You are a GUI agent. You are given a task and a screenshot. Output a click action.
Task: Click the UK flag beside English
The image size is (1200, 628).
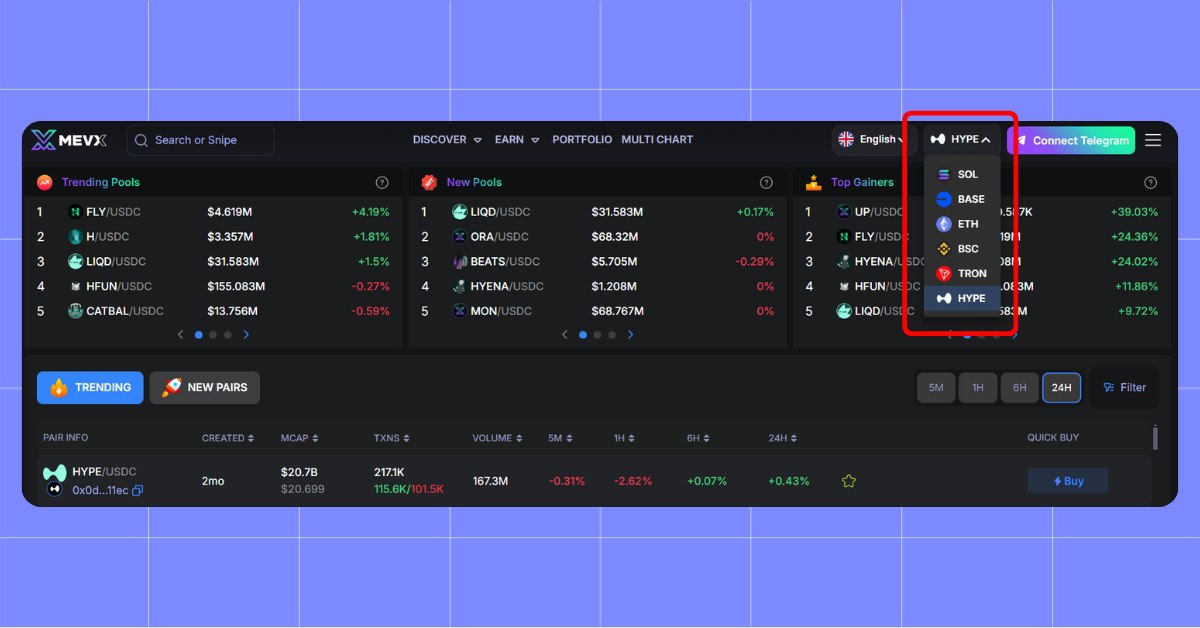pyautogui.click(x=846, y=140)
